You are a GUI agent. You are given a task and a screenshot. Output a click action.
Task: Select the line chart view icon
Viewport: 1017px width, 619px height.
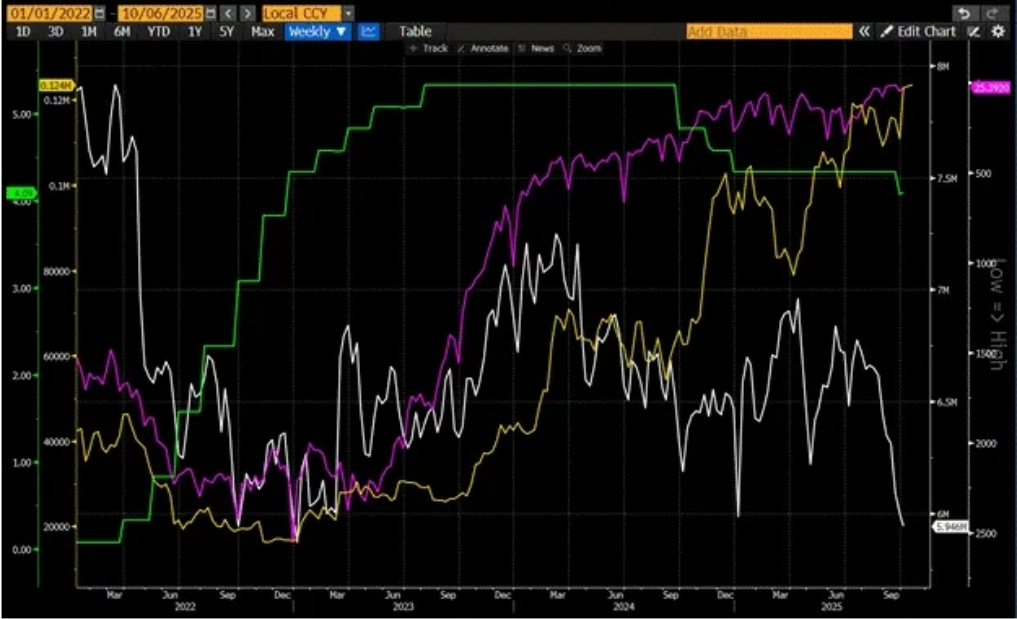[369, 31]
